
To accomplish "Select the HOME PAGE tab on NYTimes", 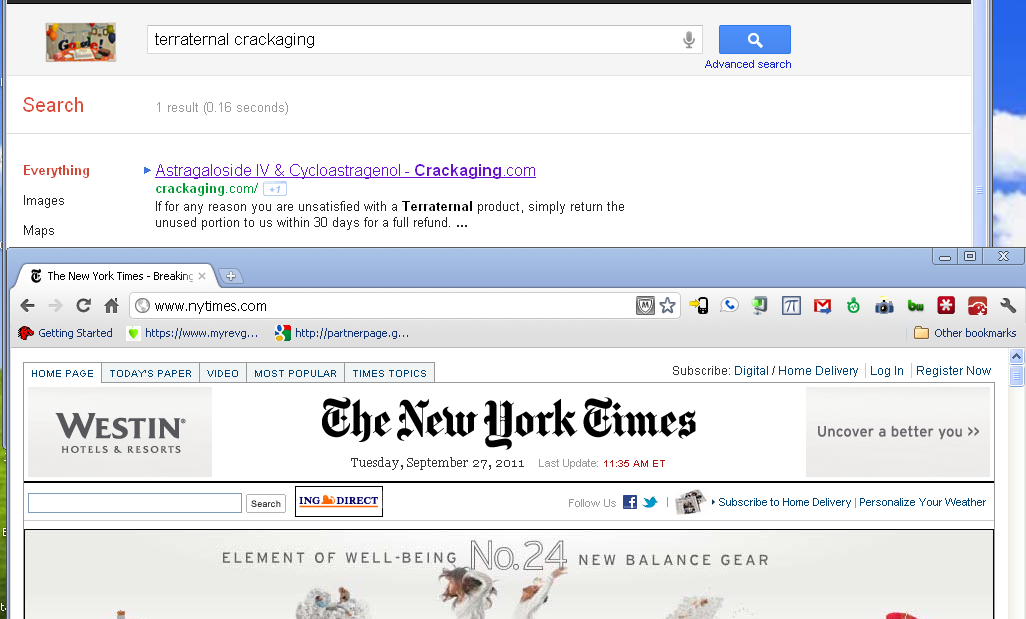I will click(63, 373).
